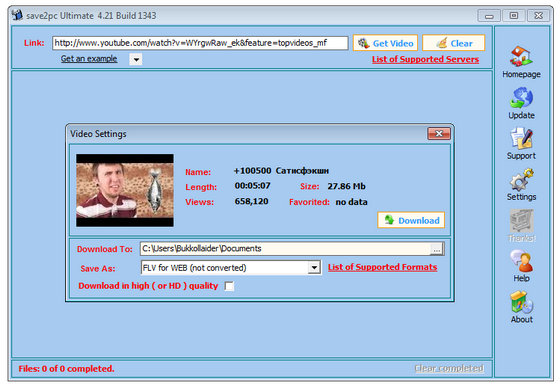This screenshot has width=560, height=389.
Task: Click the Thanks shopping cart icon
Action: coord(521,221)
